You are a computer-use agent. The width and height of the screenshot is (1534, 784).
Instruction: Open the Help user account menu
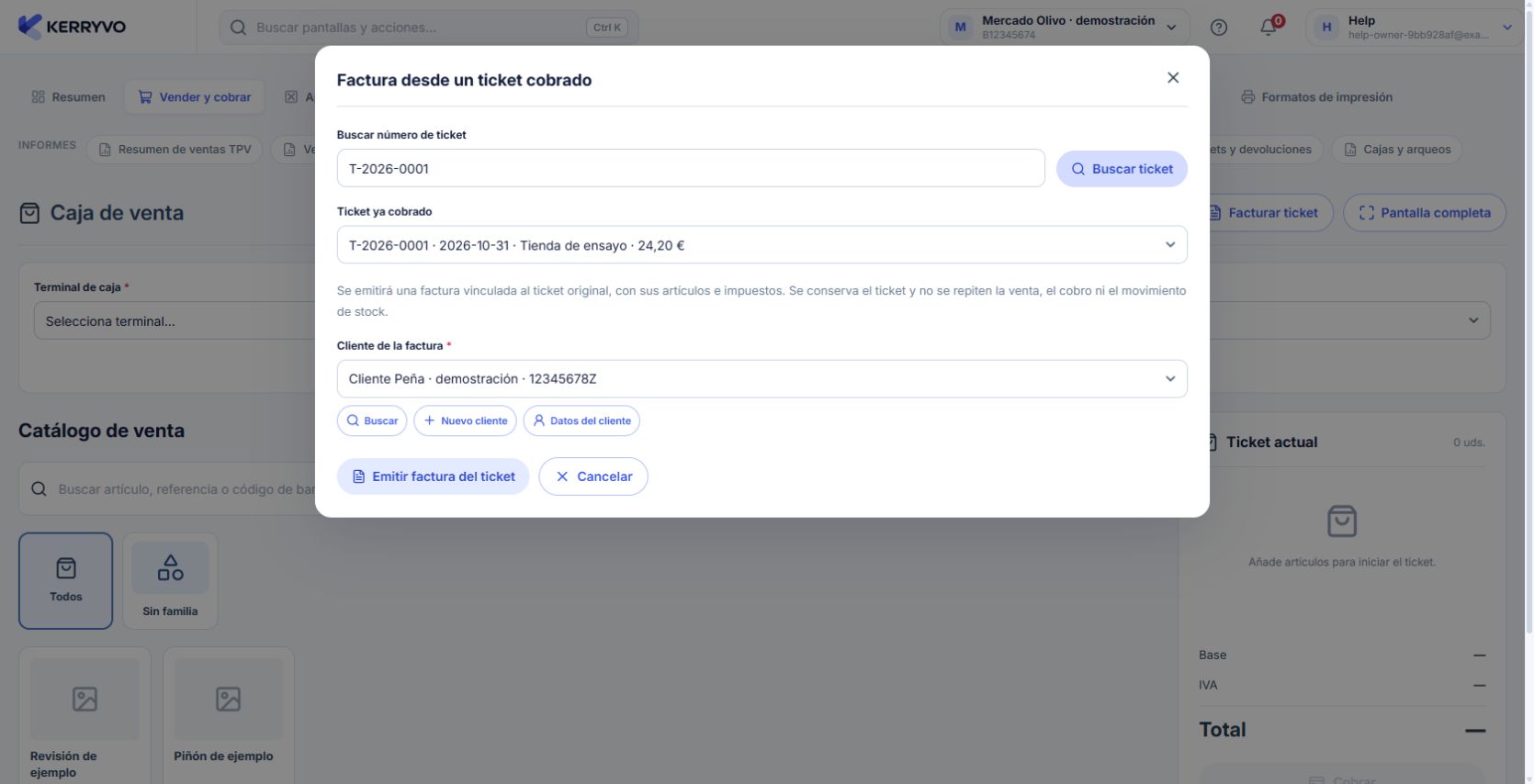click(1414, 28)
